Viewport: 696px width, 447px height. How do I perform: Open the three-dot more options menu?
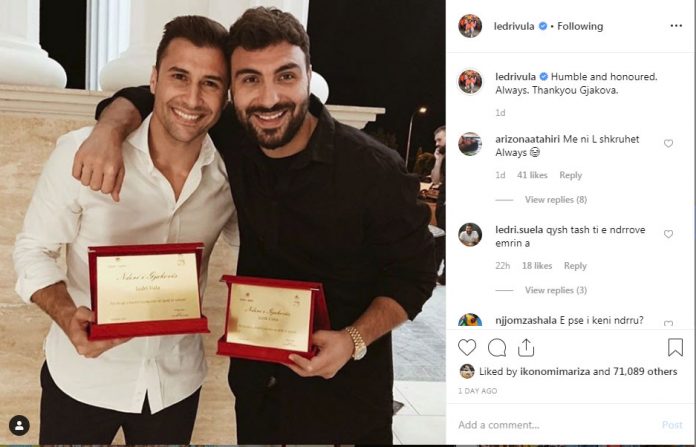point(676,26)
